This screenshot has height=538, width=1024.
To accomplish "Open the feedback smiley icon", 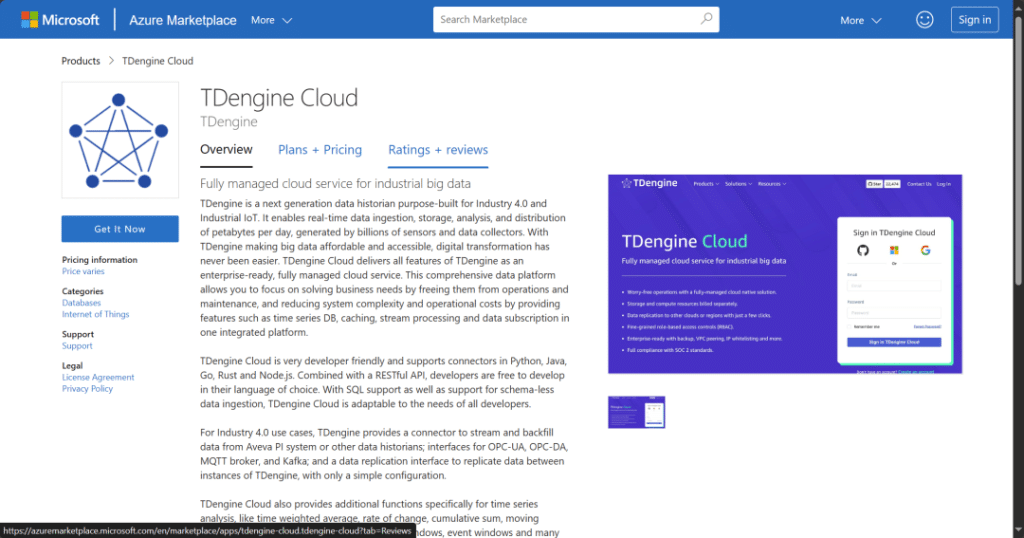I will [924, 20].
